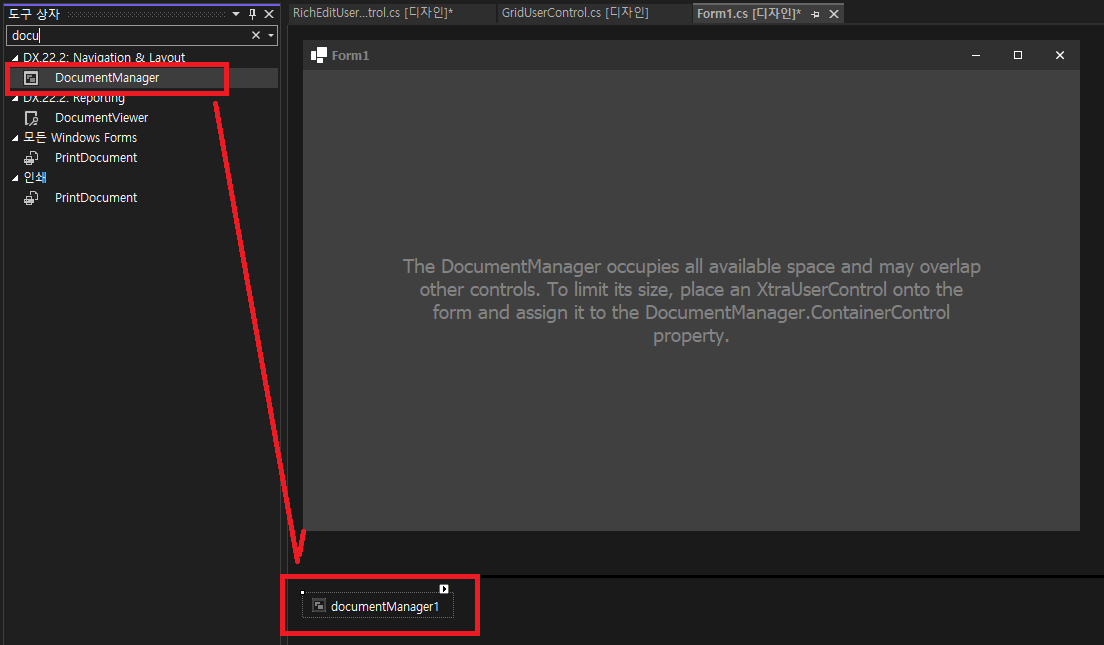
Task: Select documentManager1 in component tray
Action: [x=378, y=606]
